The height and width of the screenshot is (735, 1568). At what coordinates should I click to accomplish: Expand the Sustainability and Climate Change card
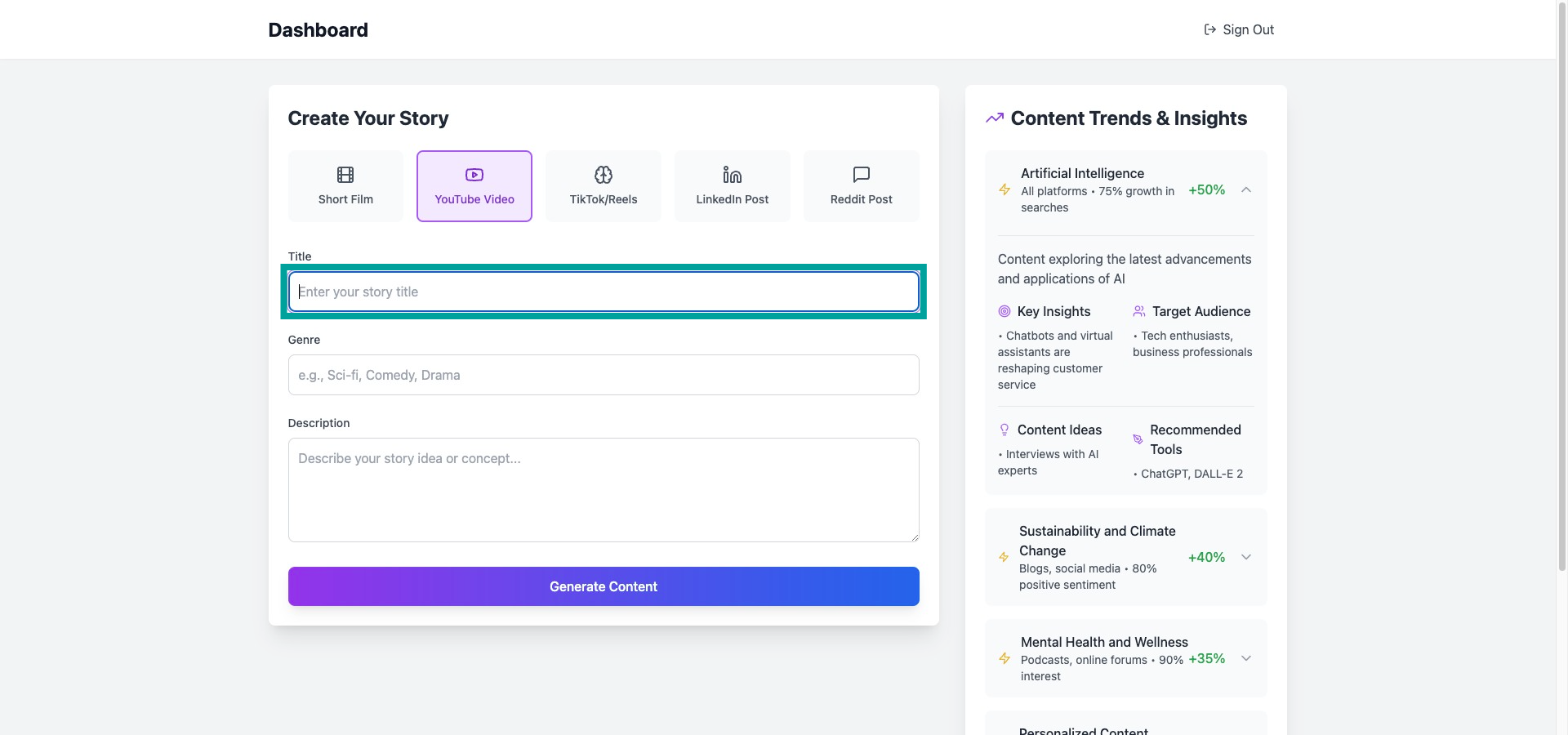point(1246,557)
